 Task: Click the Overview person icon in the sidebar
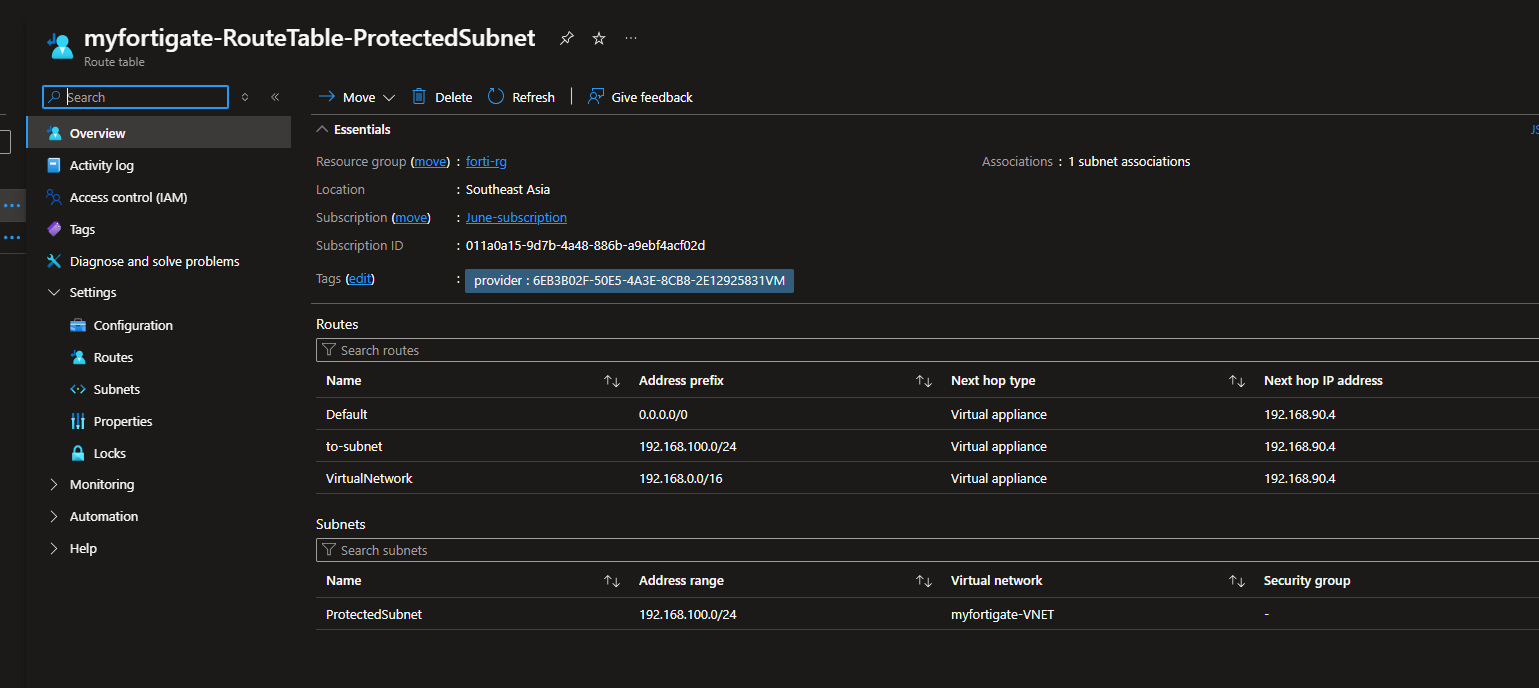54,133
